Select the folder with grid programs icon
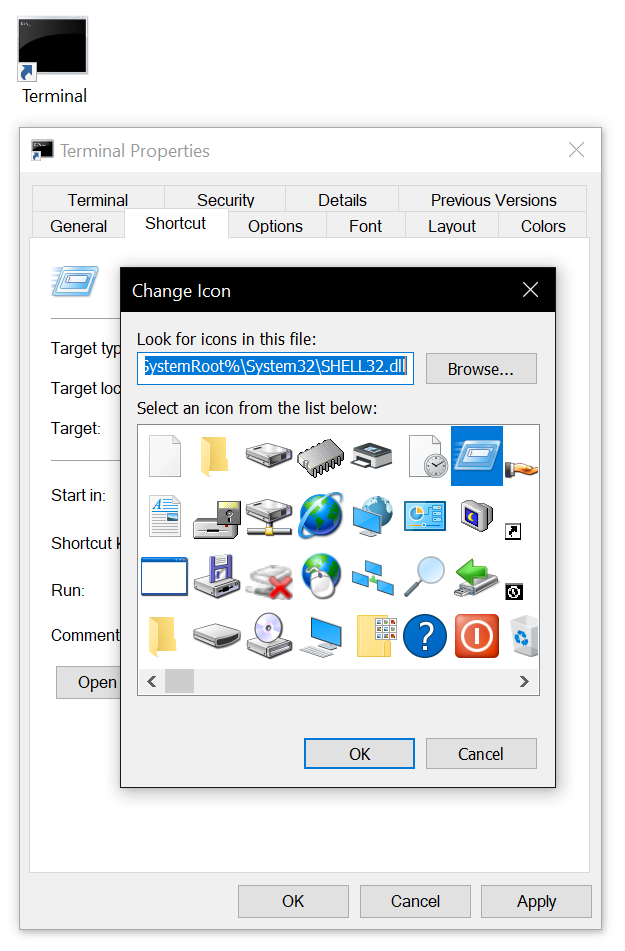 point(377,636)
